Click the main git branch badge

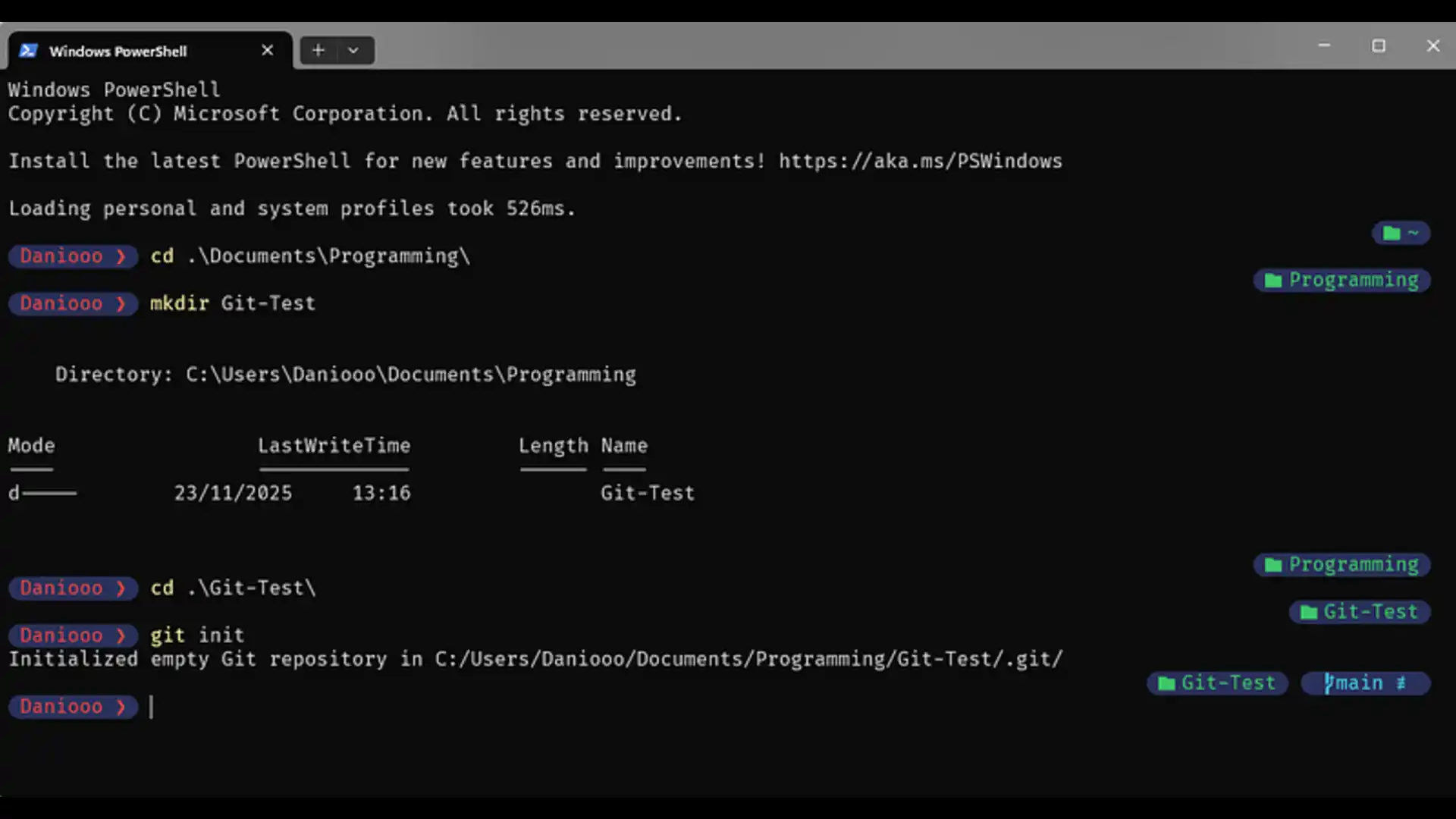click(x=1366, y=683)
